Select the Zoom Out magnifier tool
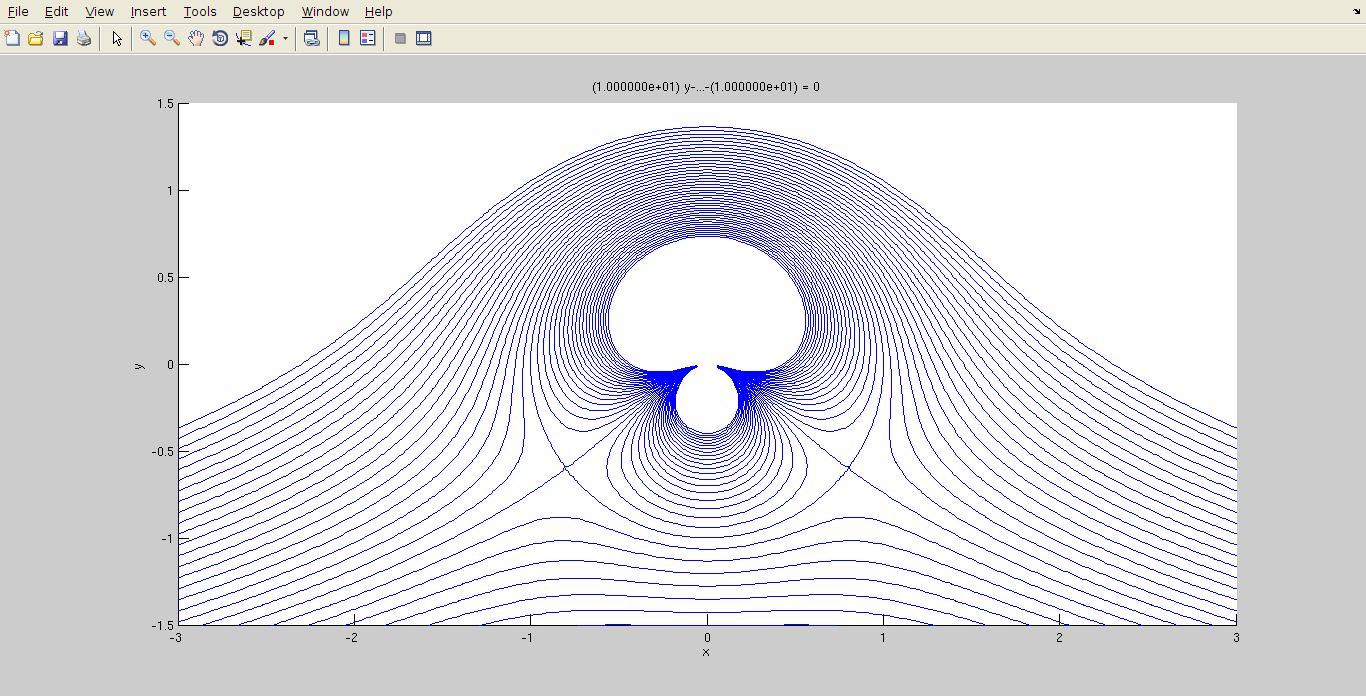The image size is (1366, 696). pos(172,39)
